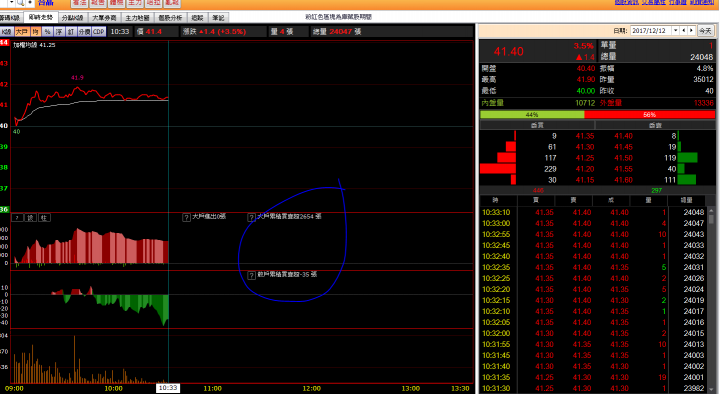Click the dot button next to the magnifier

30,3
